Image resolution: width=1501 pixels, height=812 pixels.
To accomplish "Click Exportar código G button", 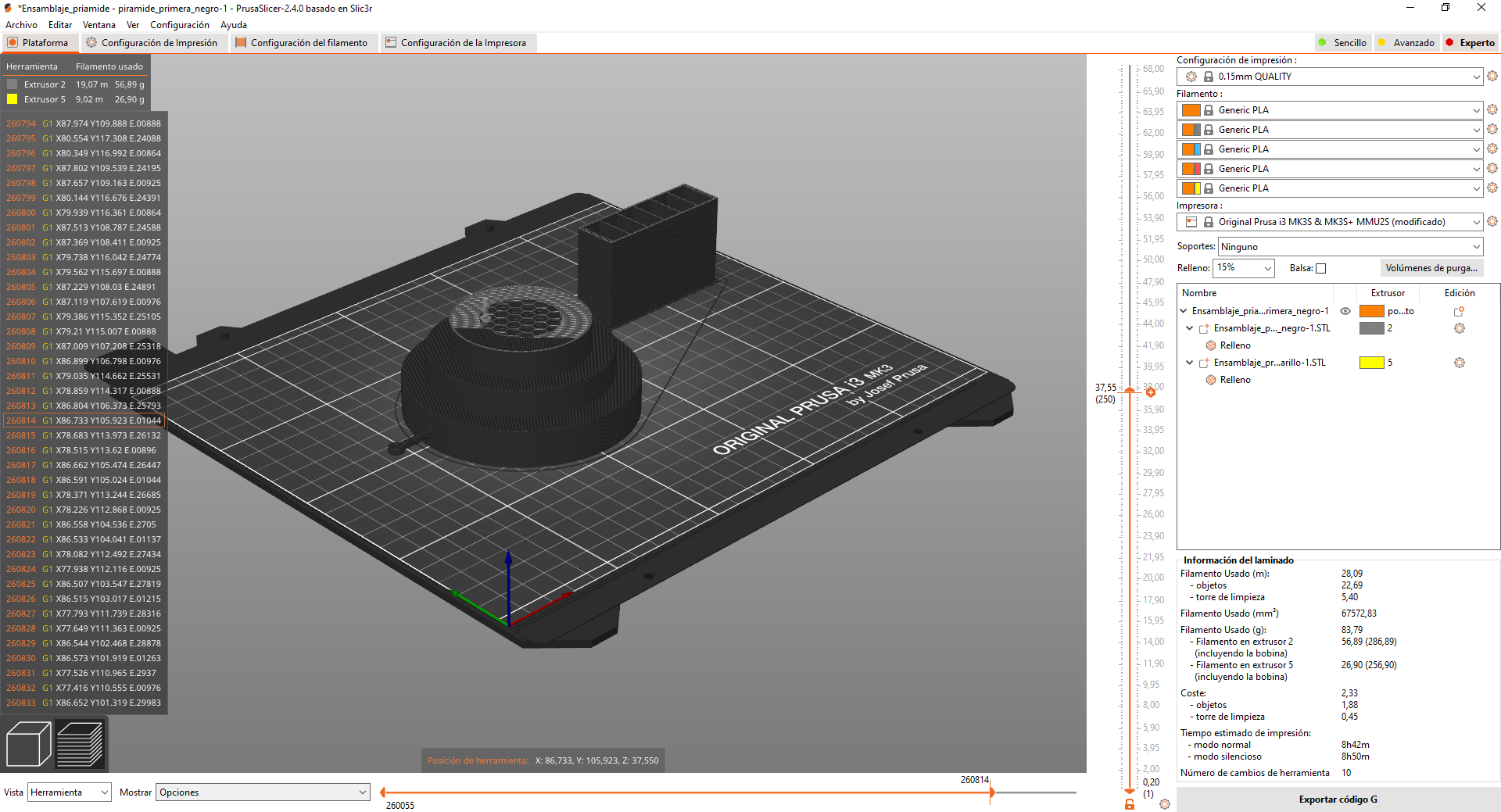I will pos(1338,799).
